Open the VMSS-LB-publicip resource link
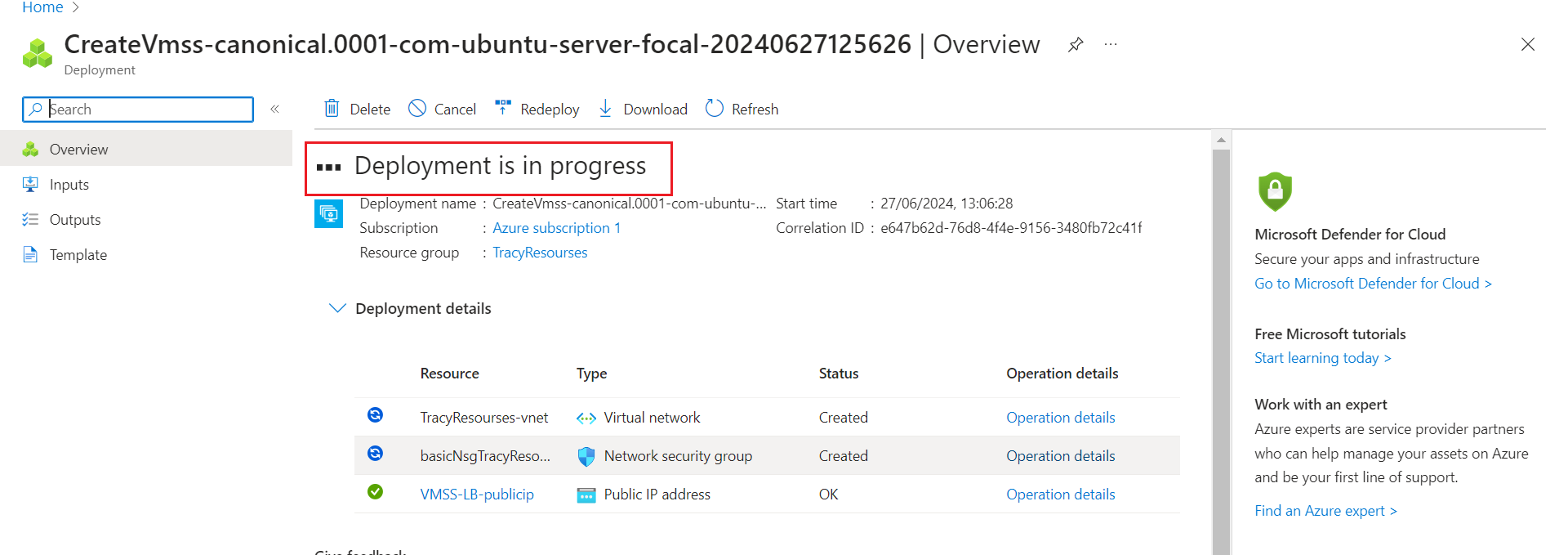Viewport: 1568px width, 555px height. pyautogui.click(x=477, y=495)
